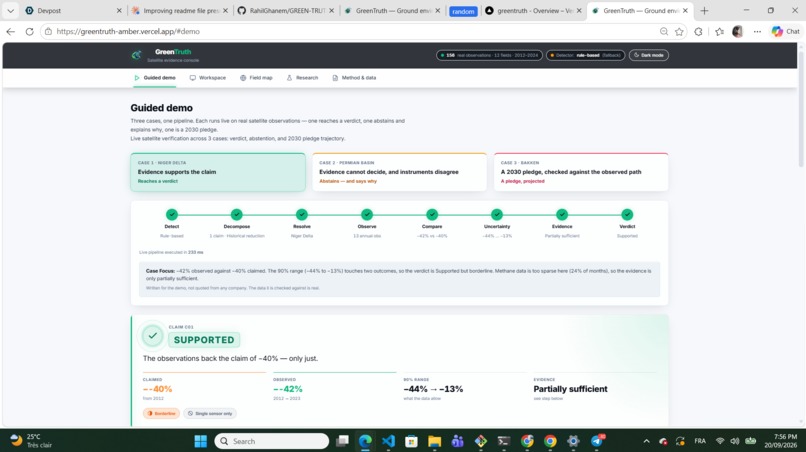Viewport: 806px width, 452px height.
Task: Click the Evidence pipeline step checkmark
Action: (562, 214)
